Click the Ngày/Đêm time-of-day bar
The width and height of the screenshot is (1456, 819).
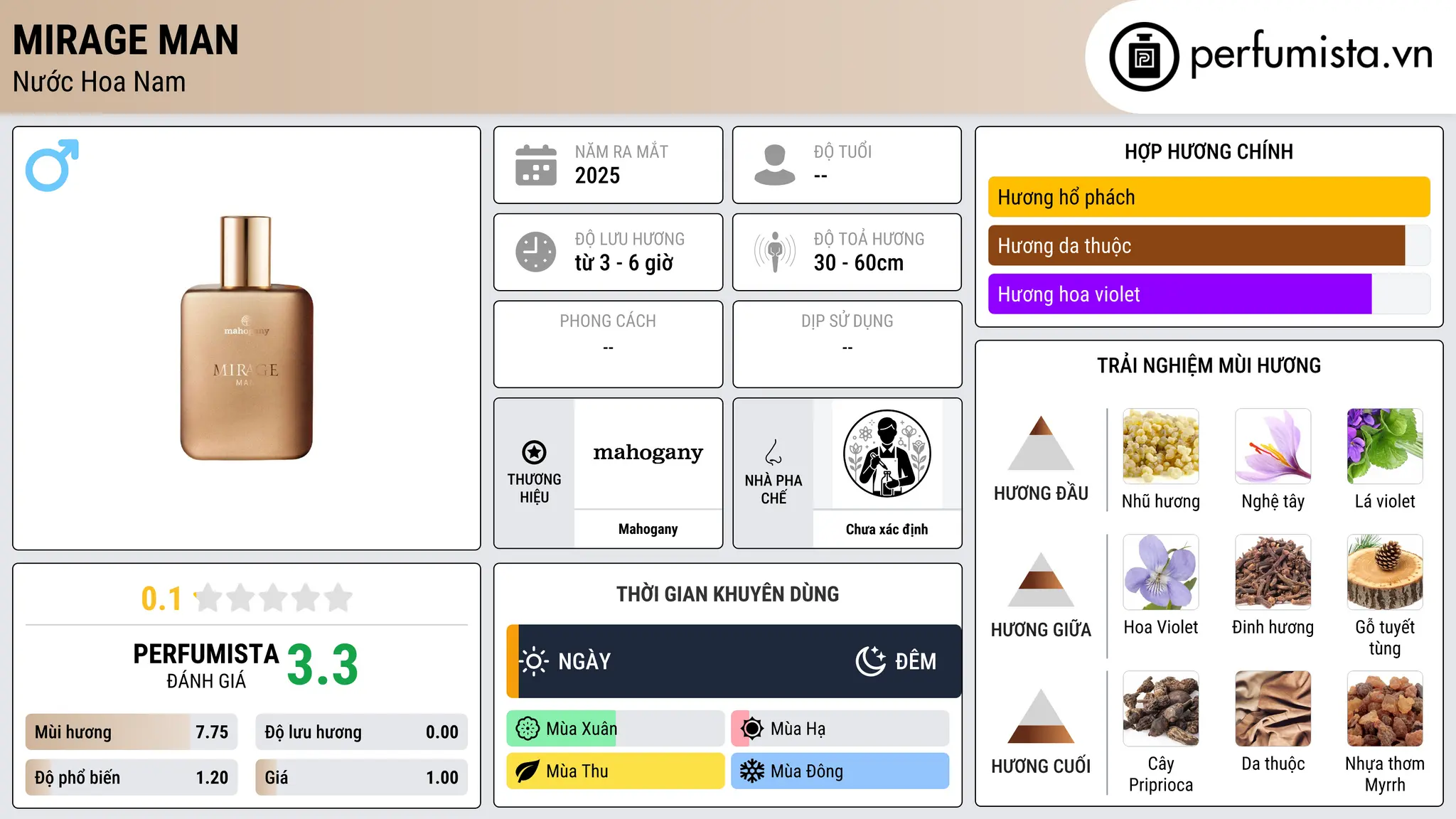pyautogui.click(x=734, y=661)
